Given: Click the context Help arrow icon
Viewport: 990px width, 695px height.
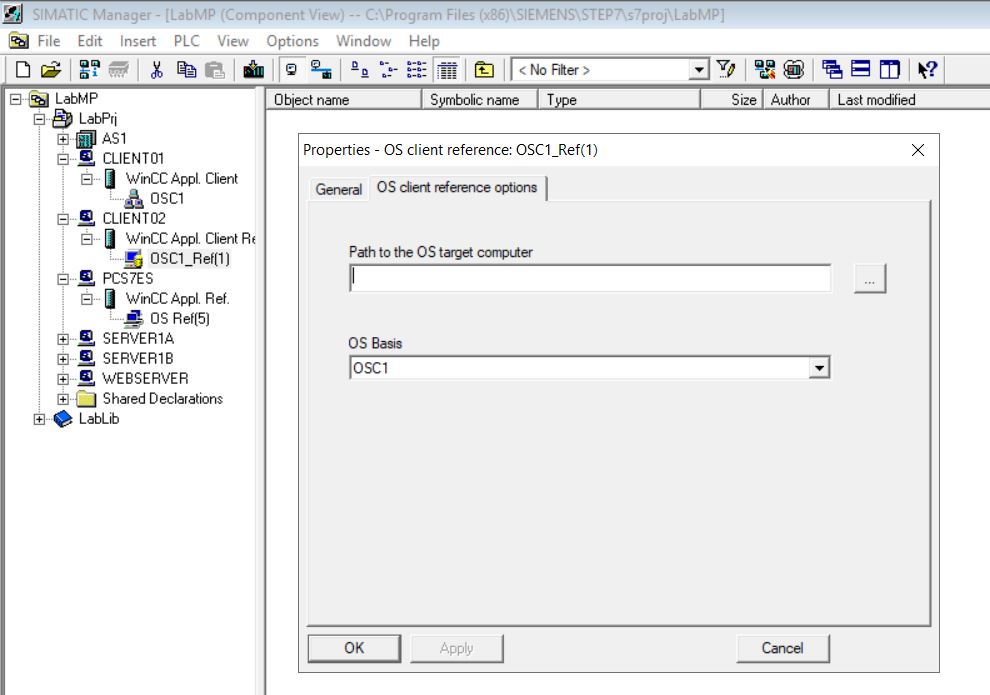Looking at the screenshot, I should pos(927,69).
